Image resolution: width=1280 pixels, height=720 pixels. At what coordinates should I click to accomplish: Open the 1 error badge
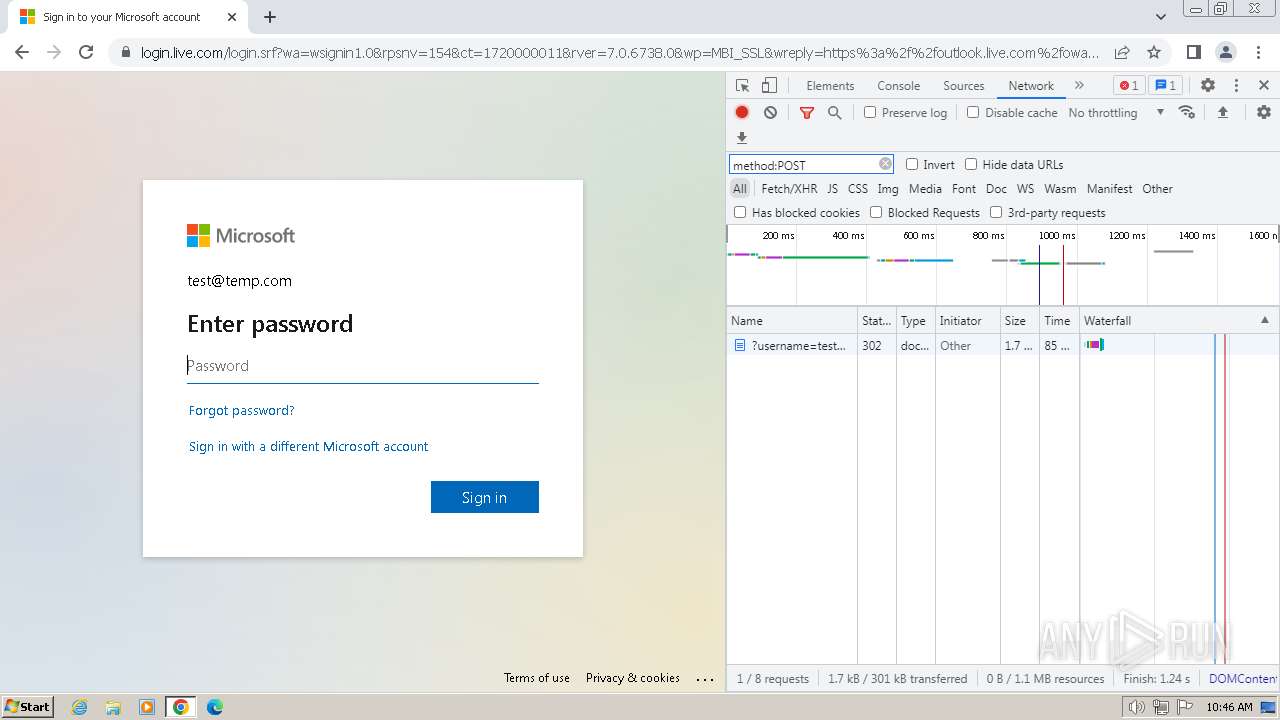tap(1129, 86)
